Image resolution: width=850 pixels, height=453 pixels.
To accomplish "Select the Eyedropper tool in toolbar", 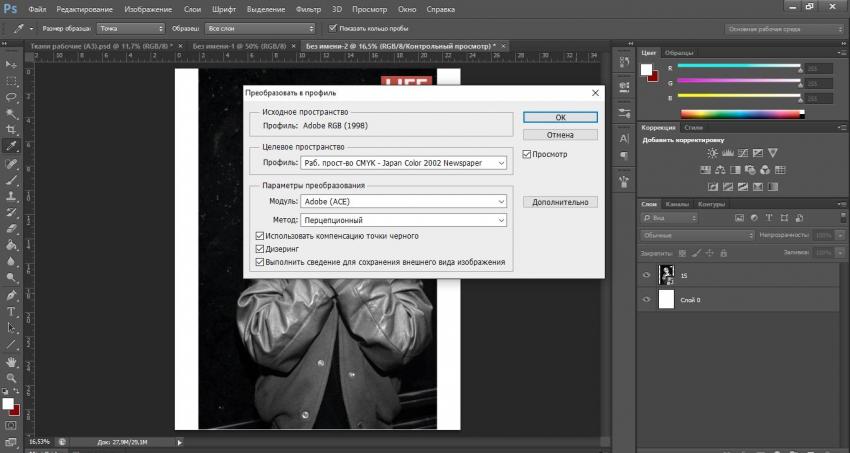I will pyautogui.click(x=12, y=147).
